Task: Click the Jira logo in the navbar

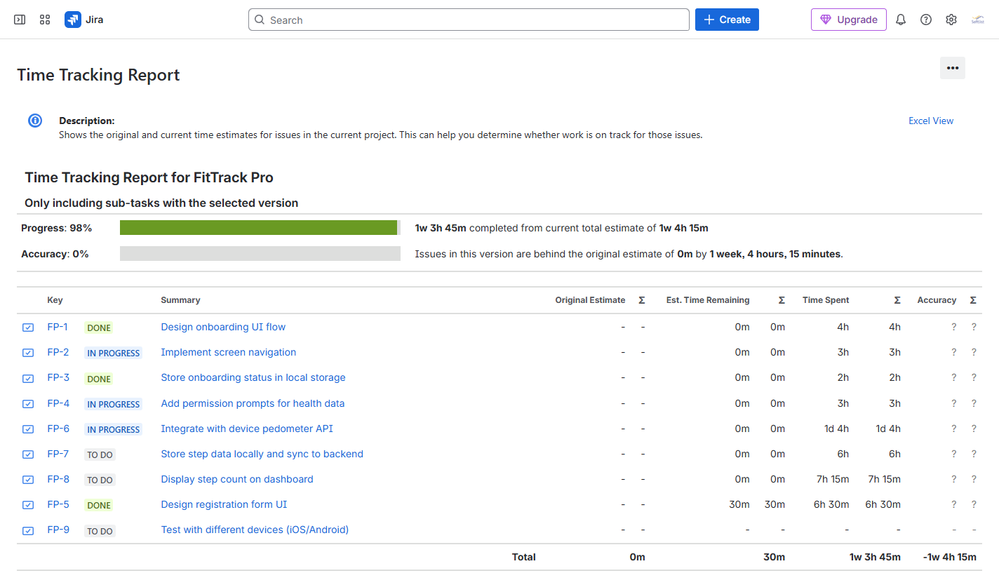Action: pos(71,19)
